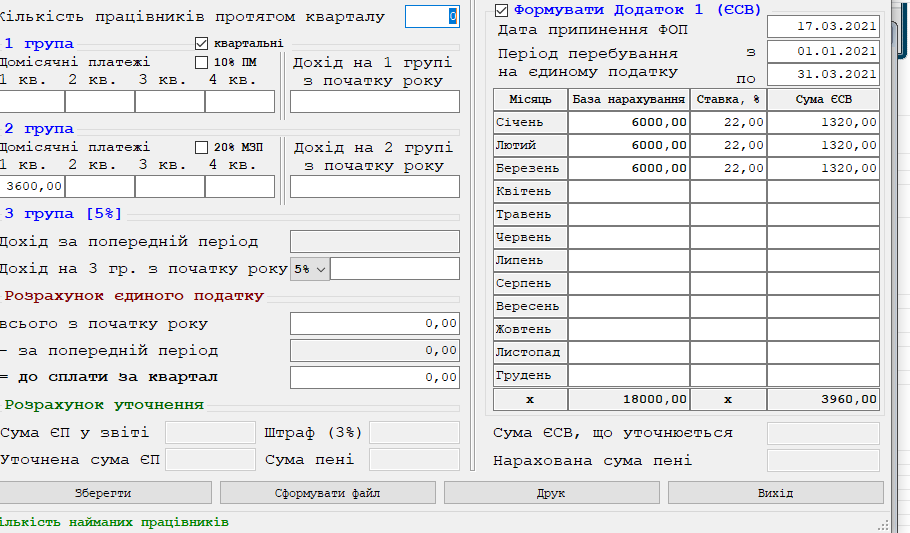Click the 'Липень' month row label
The width and height of the screenshot is (910, 533).
530,260
